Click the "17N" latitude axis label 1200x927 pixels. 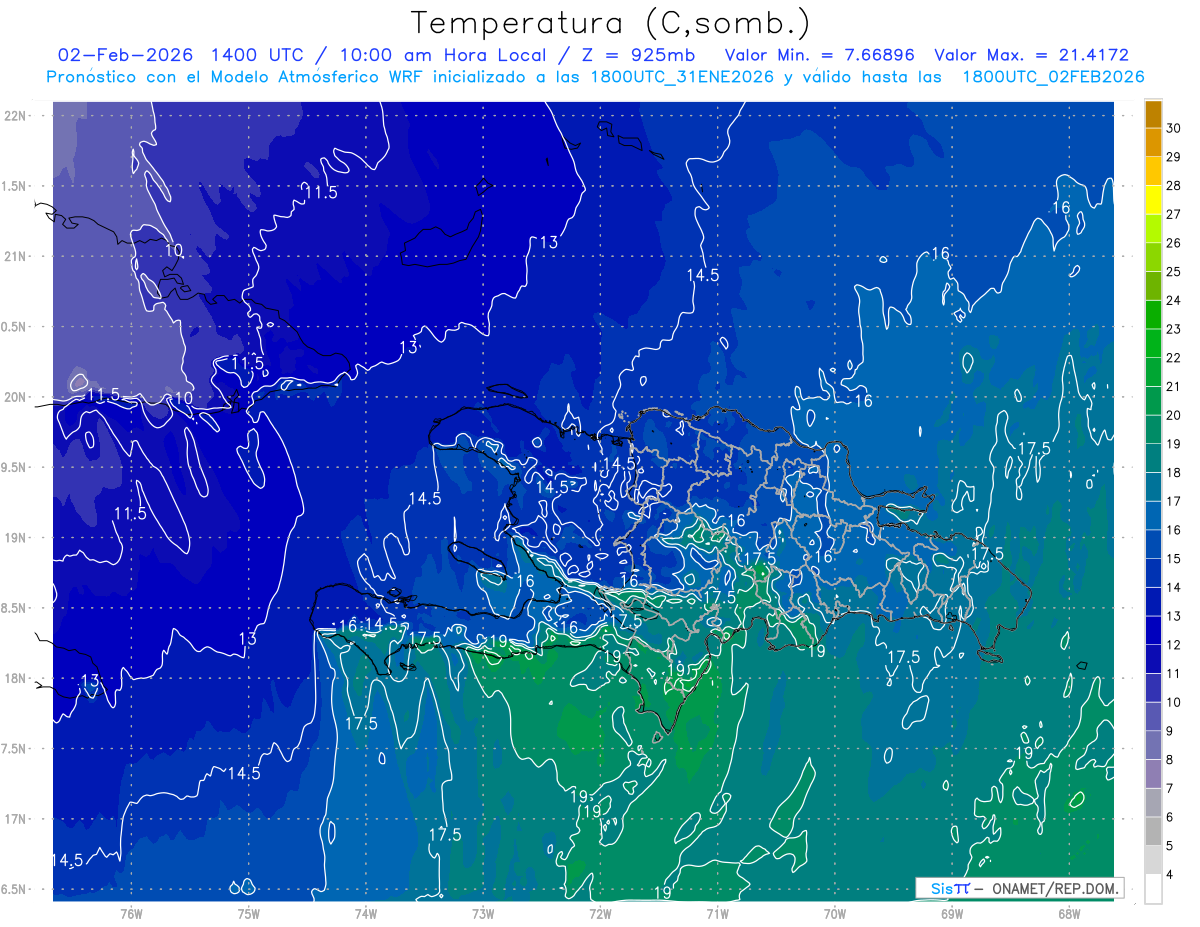tap(15, 820)
